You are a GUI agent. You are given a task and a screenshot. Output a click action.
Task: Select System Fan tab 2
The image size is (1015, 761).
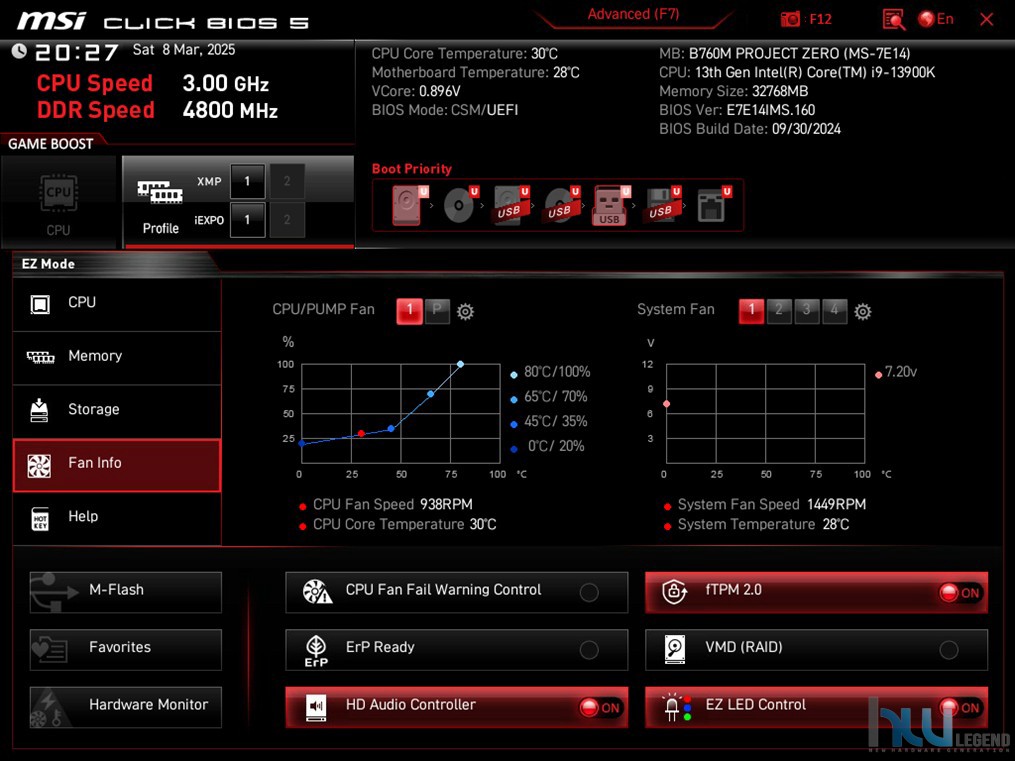click(779, 311)
